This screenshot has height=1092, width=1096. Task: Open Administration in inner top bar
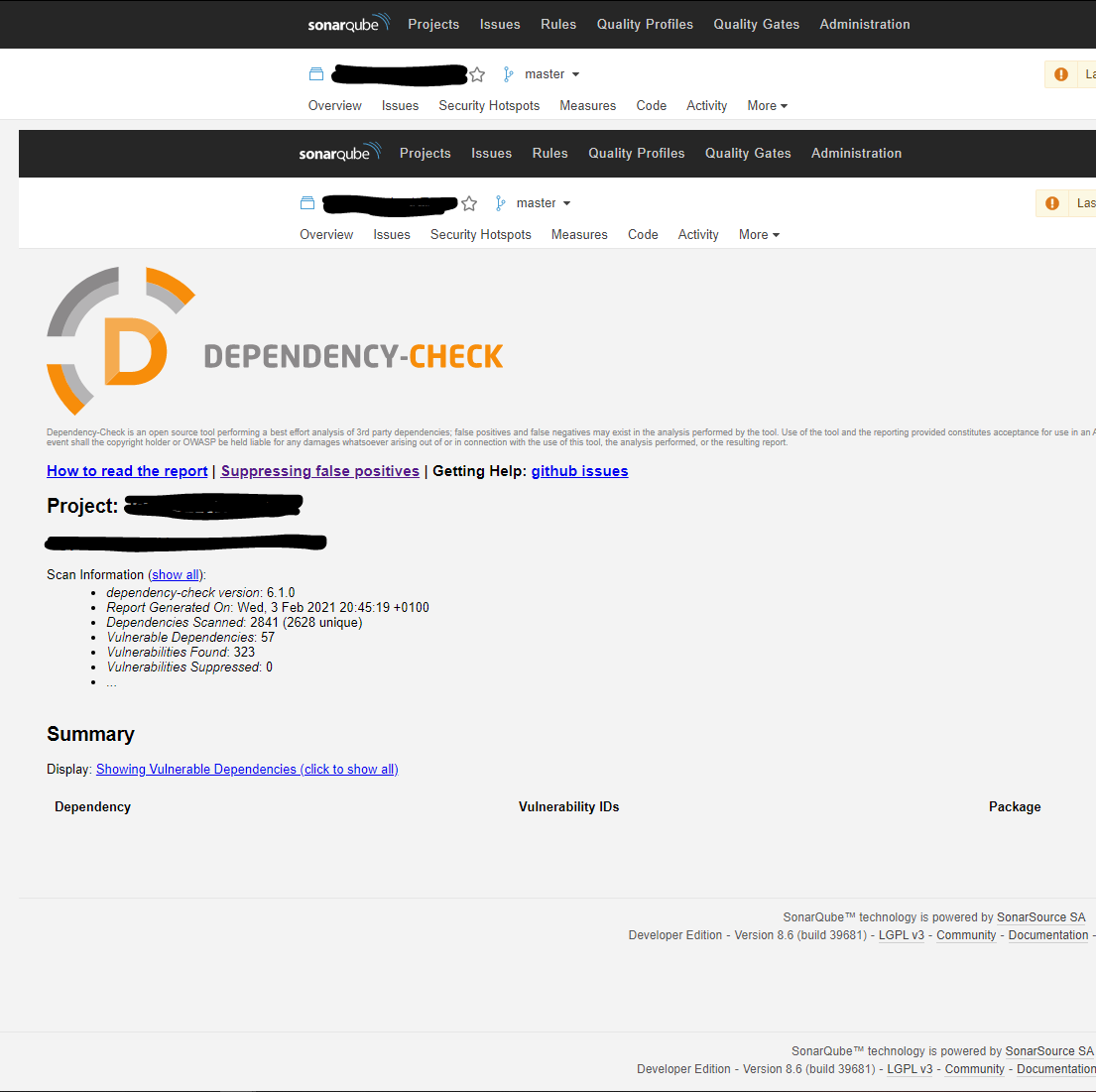[x=856, y=153]
